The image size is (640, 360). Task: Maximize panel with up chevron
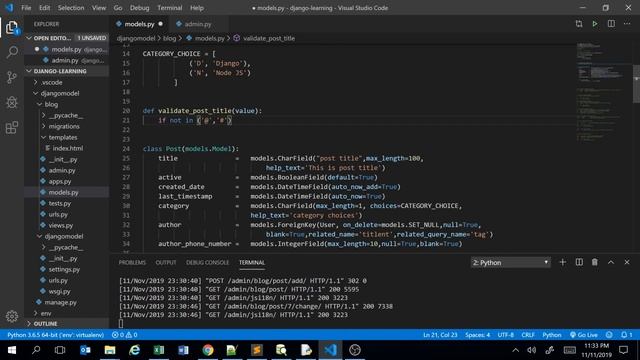(611, 262)
